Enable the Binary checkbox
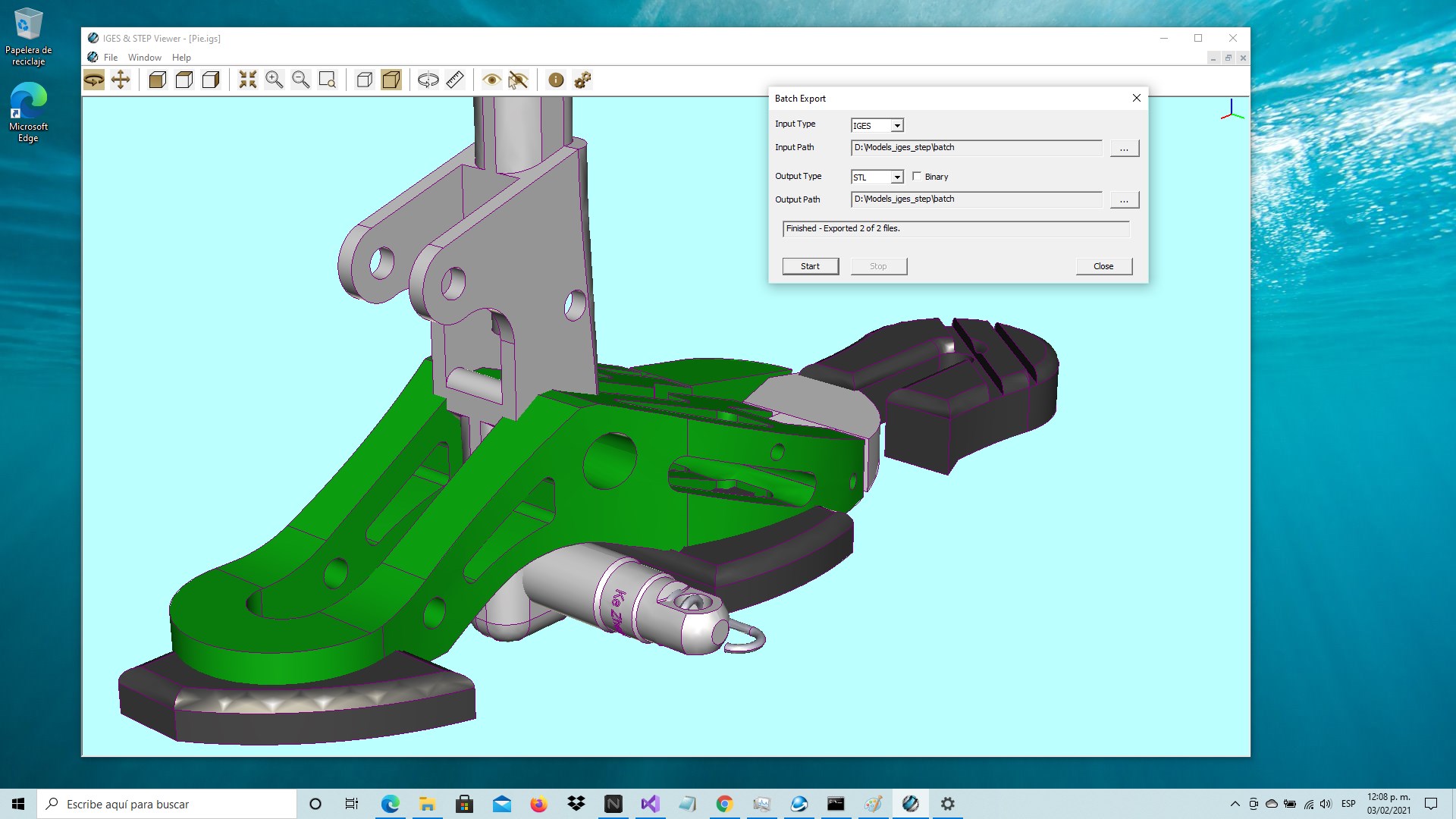This screenshot has width=1456, height=819. click(917, 177)
